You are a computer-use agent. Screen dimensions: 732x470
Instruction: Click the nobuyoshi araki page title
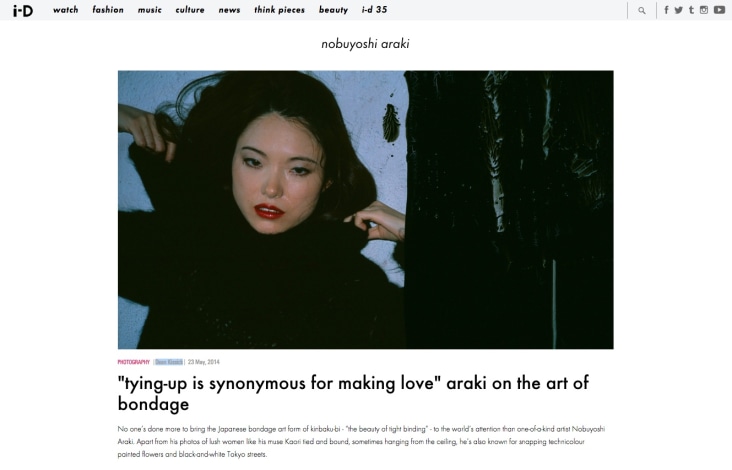(x=366, y=44)
